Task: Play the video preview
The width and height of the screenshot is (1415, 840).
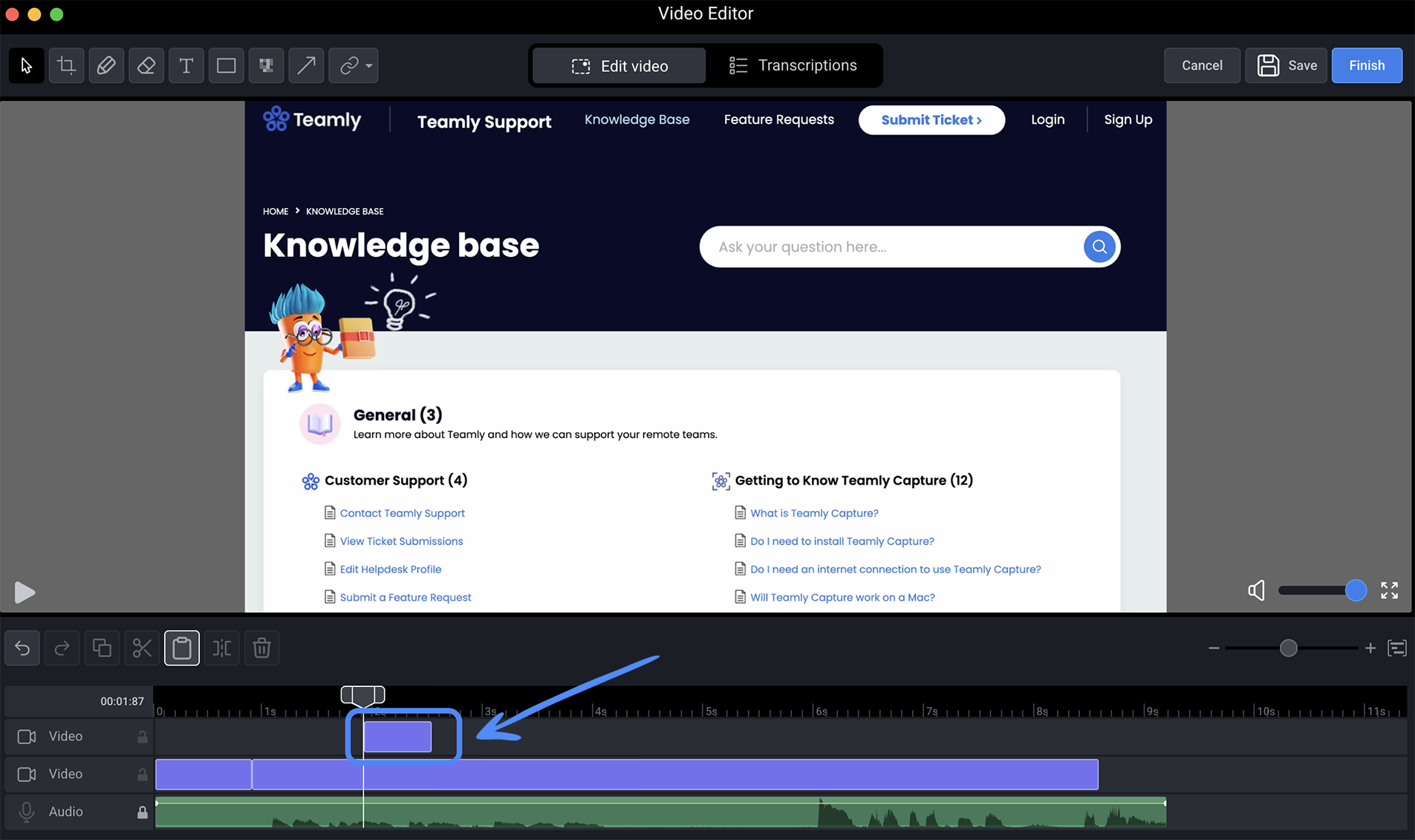Action: coord(25,592)
